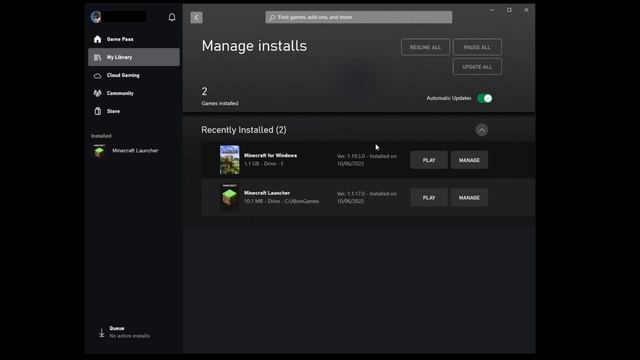Click the Queue 'No active installs' text
This screenshot has width=640, height=360.
tap(129, 336)
